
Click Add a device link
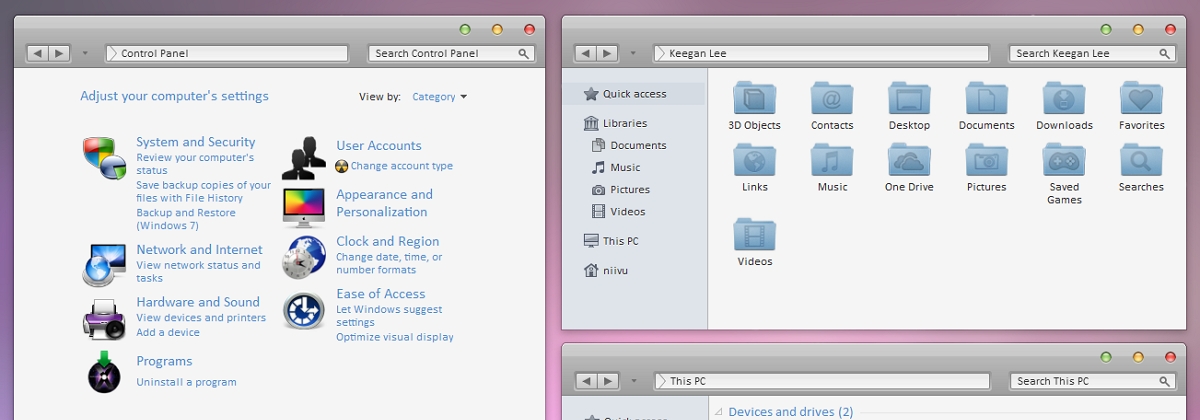pos(168,332)
